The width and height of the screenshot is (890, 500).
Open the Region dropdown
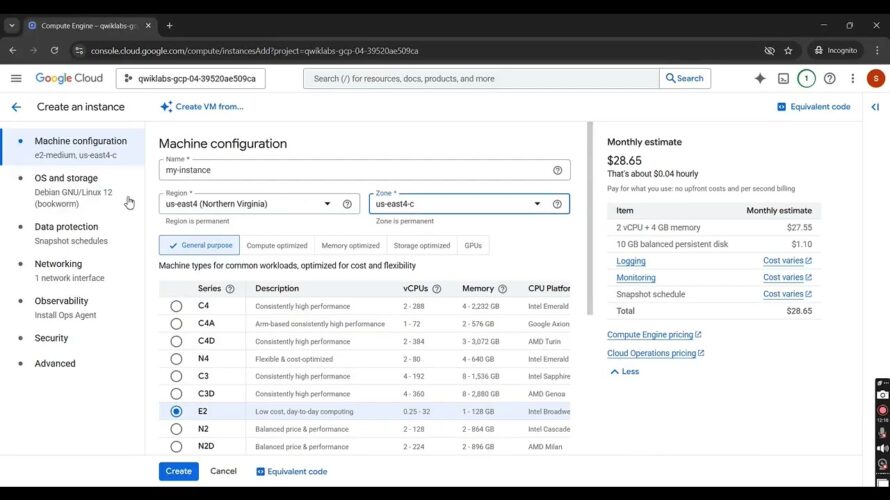point(250,204)
